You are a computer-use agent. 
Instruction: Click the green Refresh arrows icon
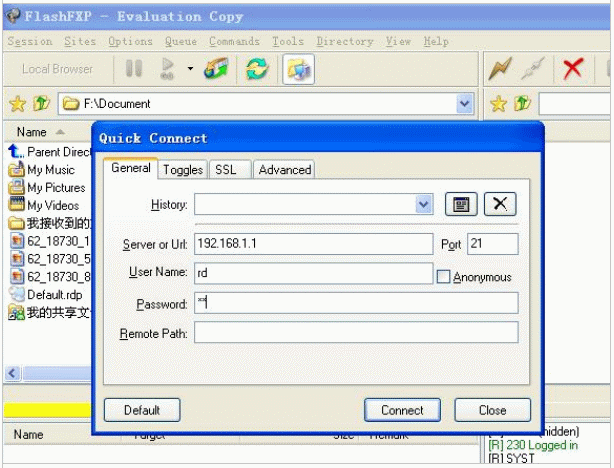click(x=257, y=69)
